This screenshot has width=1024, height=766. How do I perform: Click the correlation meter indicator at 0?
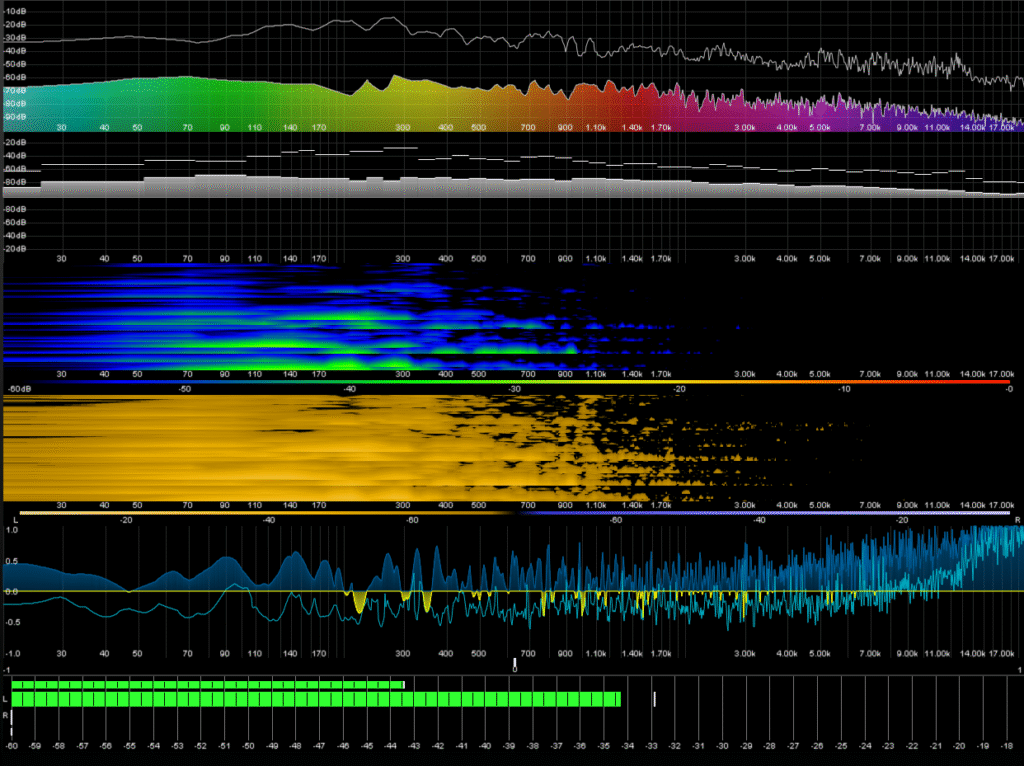click(515, 663)
